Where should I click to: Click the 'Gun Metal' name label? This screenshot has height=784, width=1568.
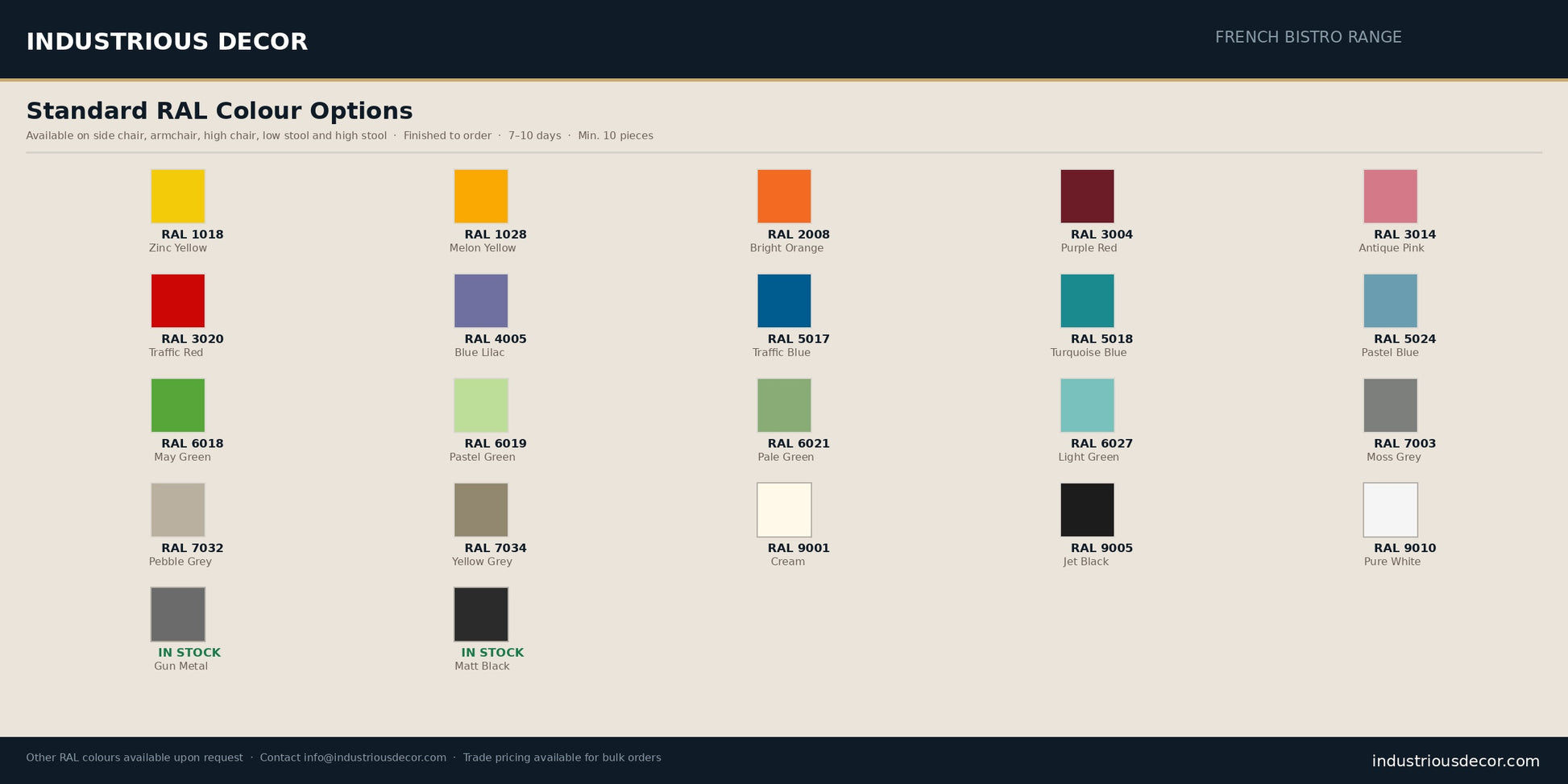tap(181, 666)
